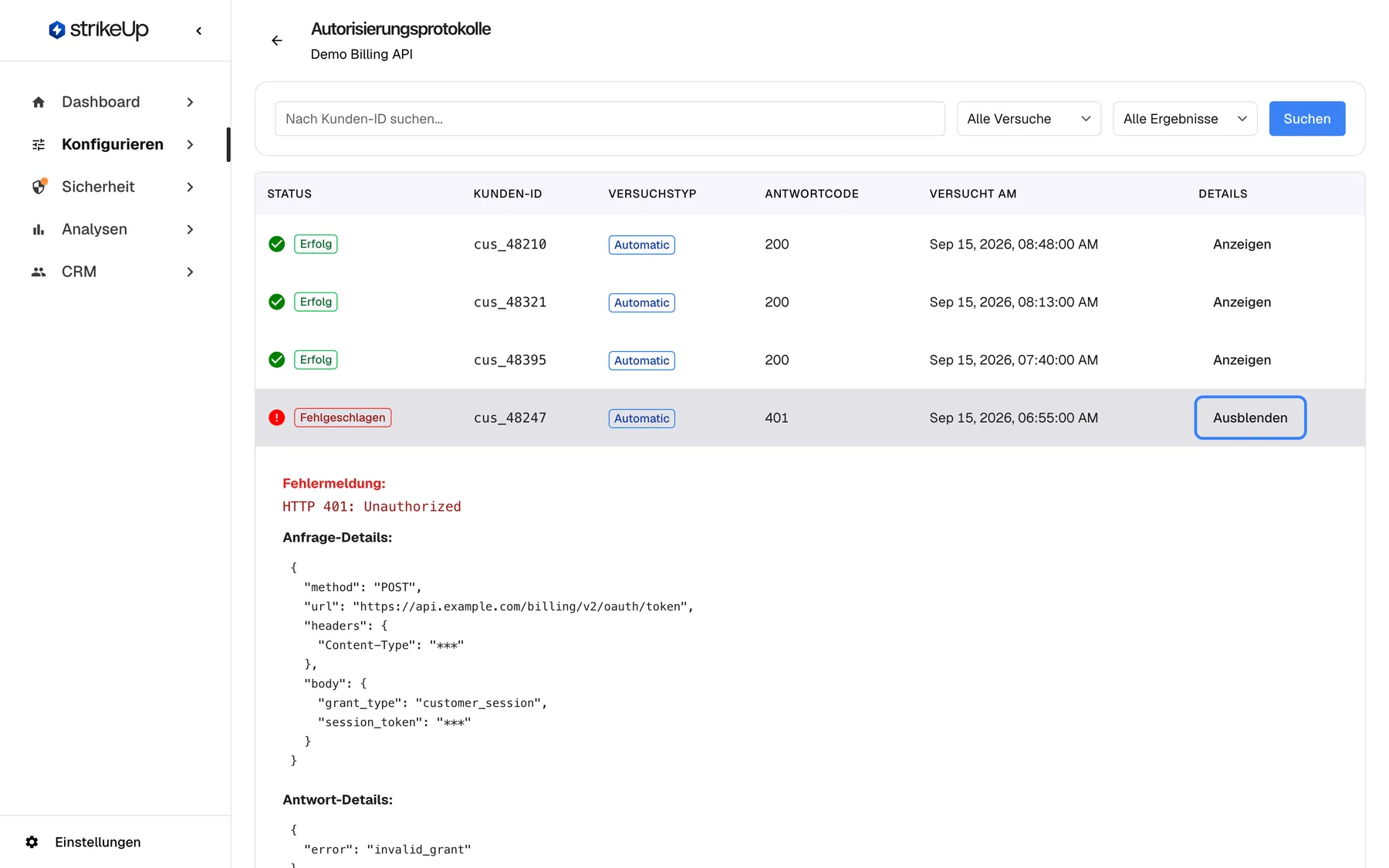This screenshot has width=1389, height=868.
Task: Click the "invalid_grant" error line
Action: [387, 850]
